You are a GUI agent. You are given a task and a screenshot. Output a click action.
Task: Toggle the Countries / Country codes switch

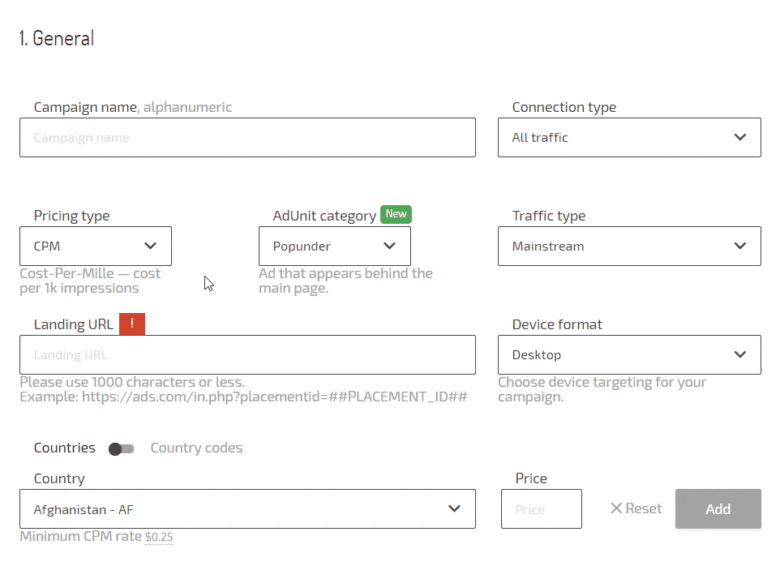tap(122, 449)
